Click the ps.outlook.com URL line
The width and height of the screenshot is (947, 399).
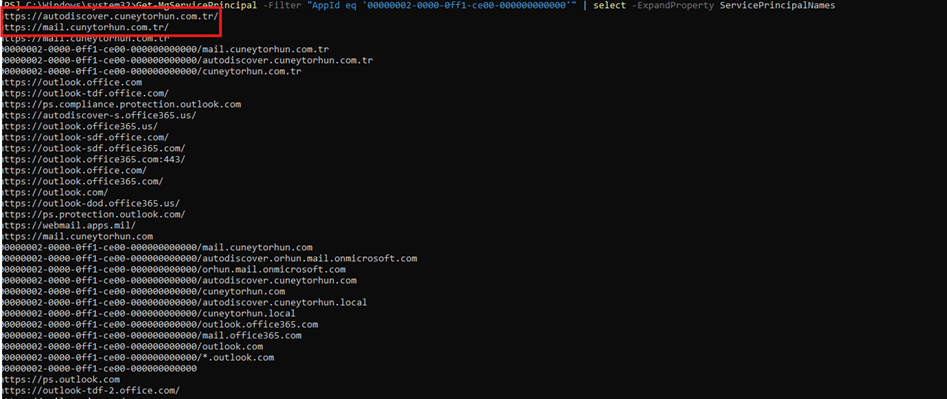coord(60,380)
